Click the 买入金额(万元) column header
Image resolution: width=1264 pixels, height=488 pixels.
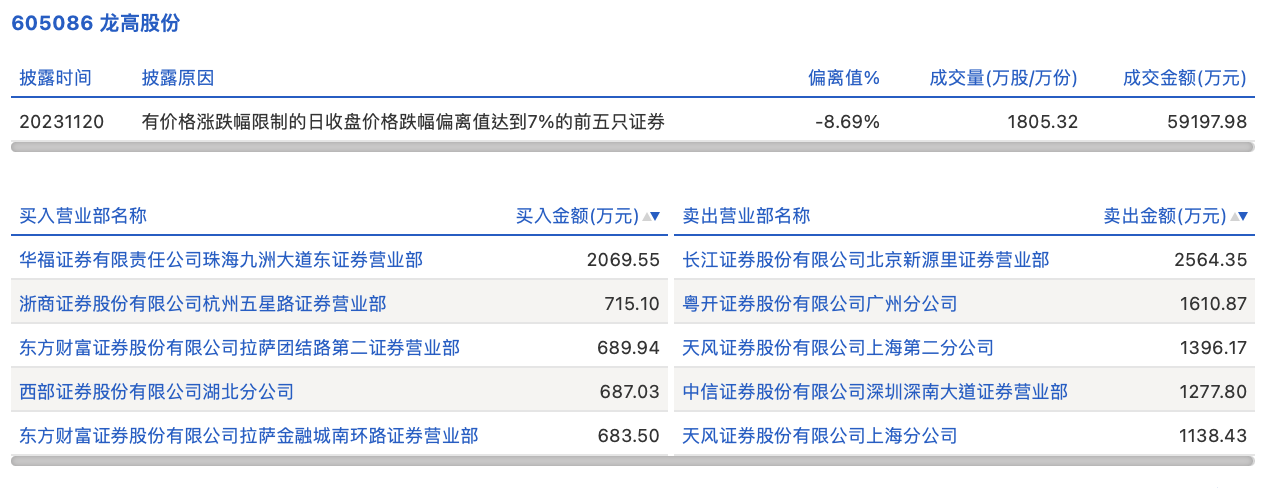[x=576, y=216]
